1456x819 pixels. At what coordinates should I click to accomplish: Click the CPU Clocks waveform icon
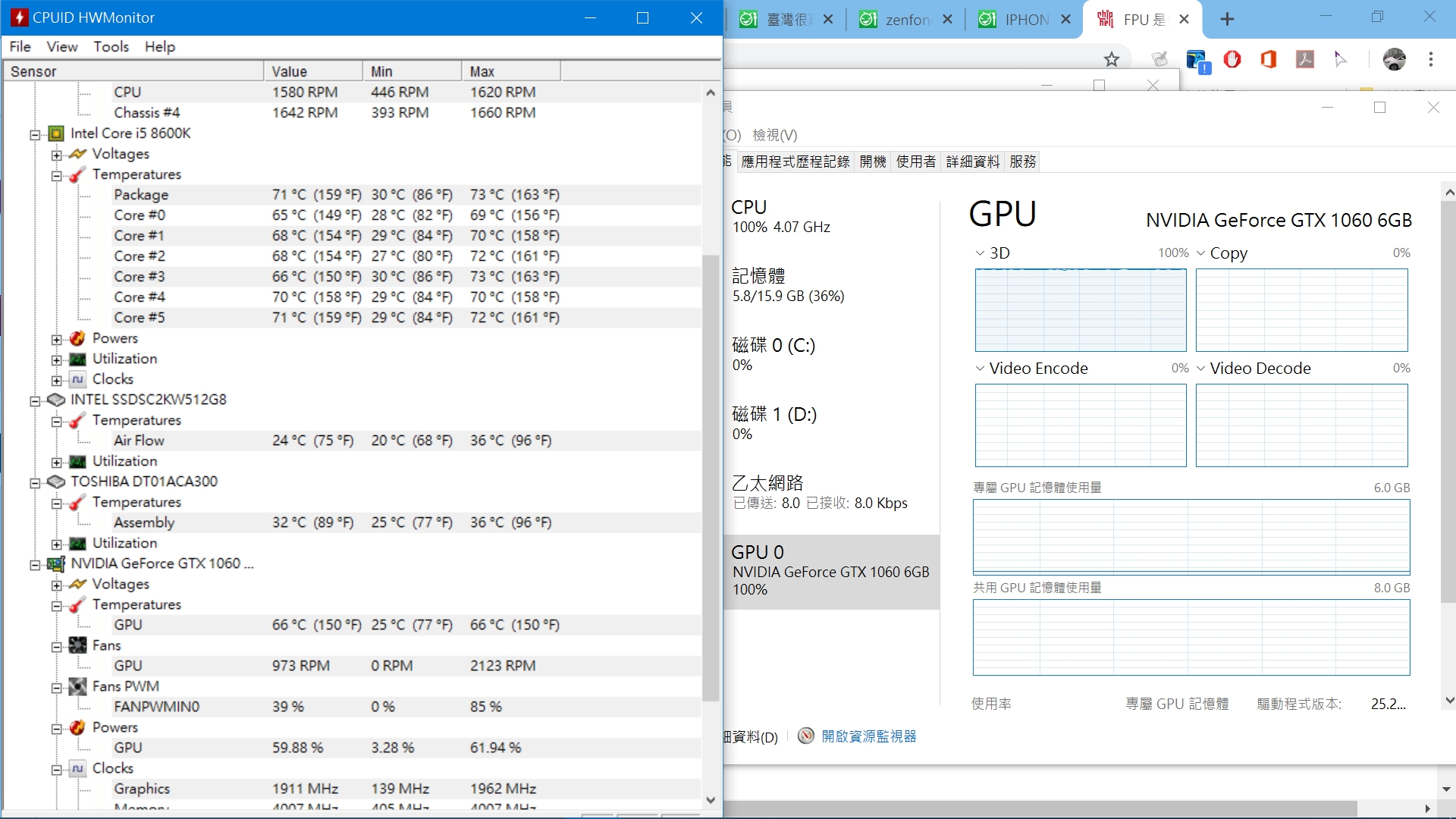[x=77, y=379]
